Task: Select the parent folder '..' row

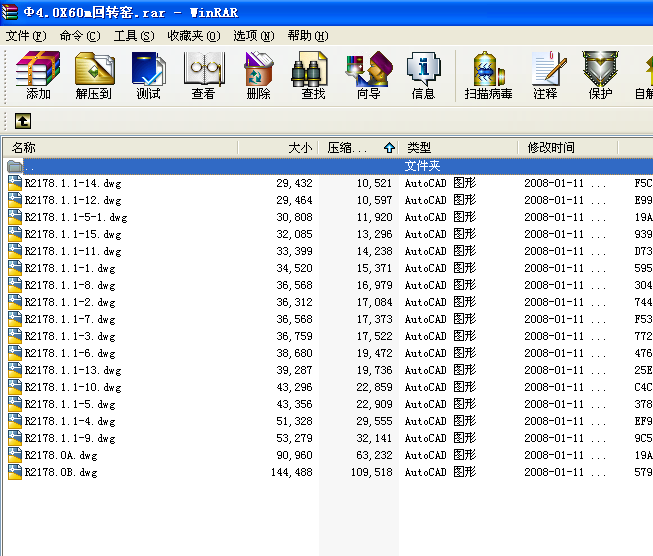Action: pos(328,166)
